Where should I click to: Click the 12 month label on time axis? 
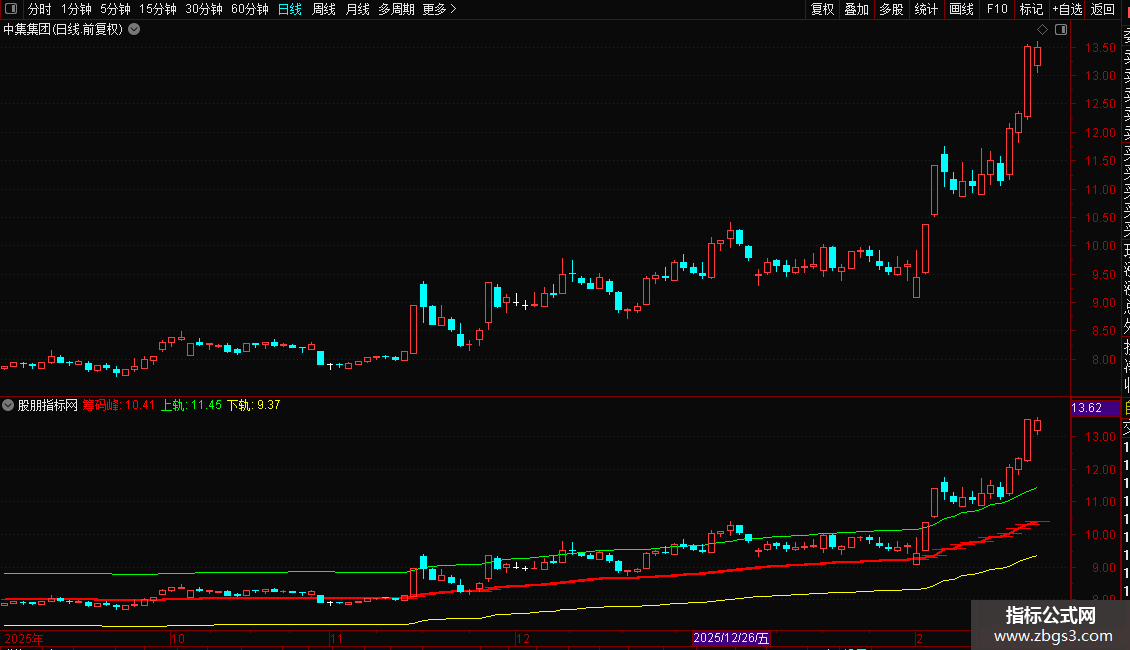[x=523, y=638]
